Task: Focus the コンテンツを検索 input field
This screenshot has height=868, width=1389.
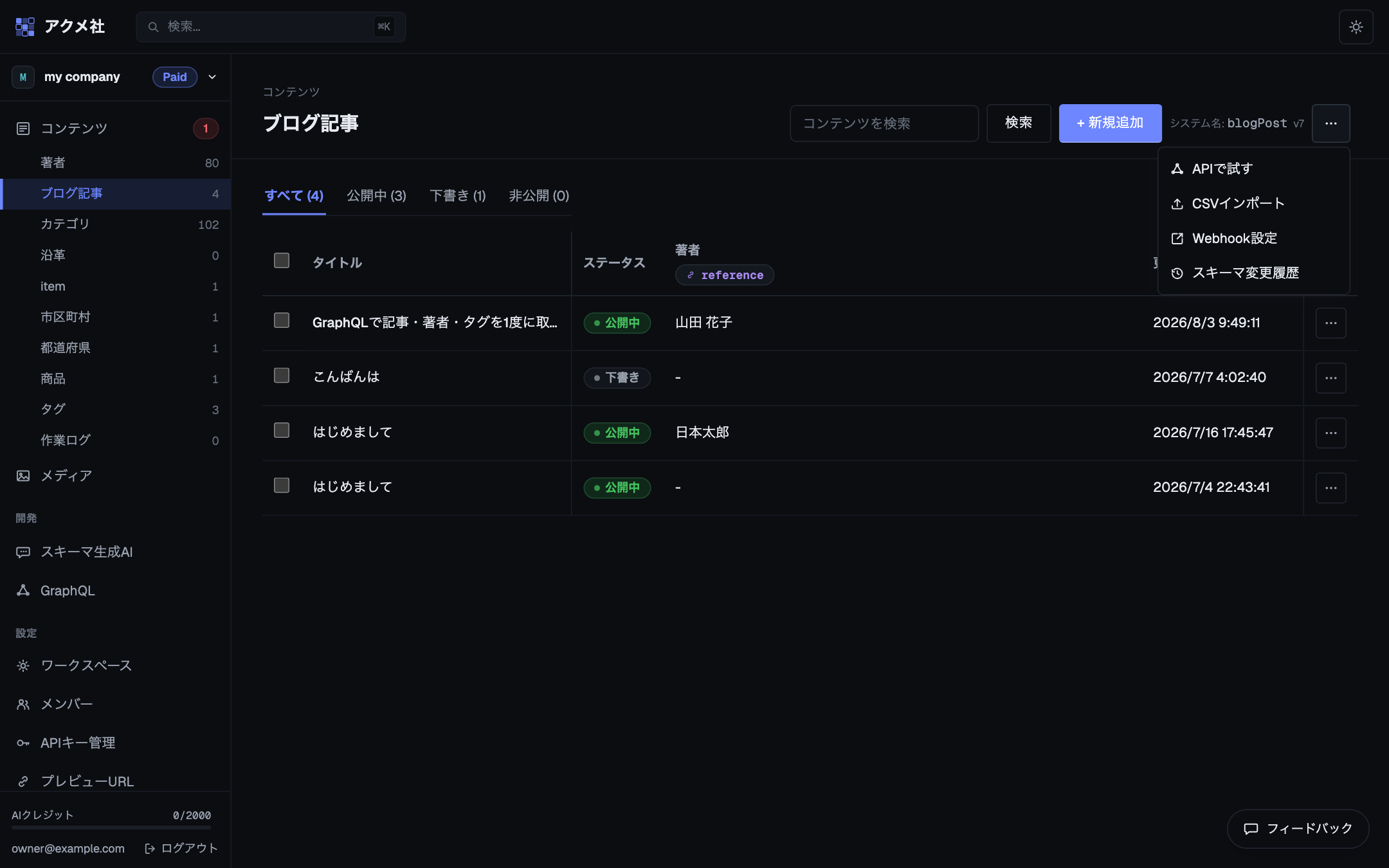Action: [x=884, y=123]
